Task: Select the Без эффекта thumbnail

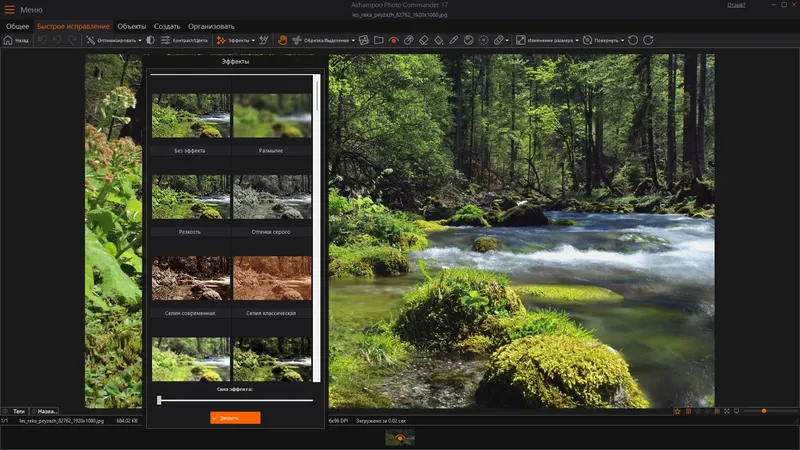Action: click(190, 115)
